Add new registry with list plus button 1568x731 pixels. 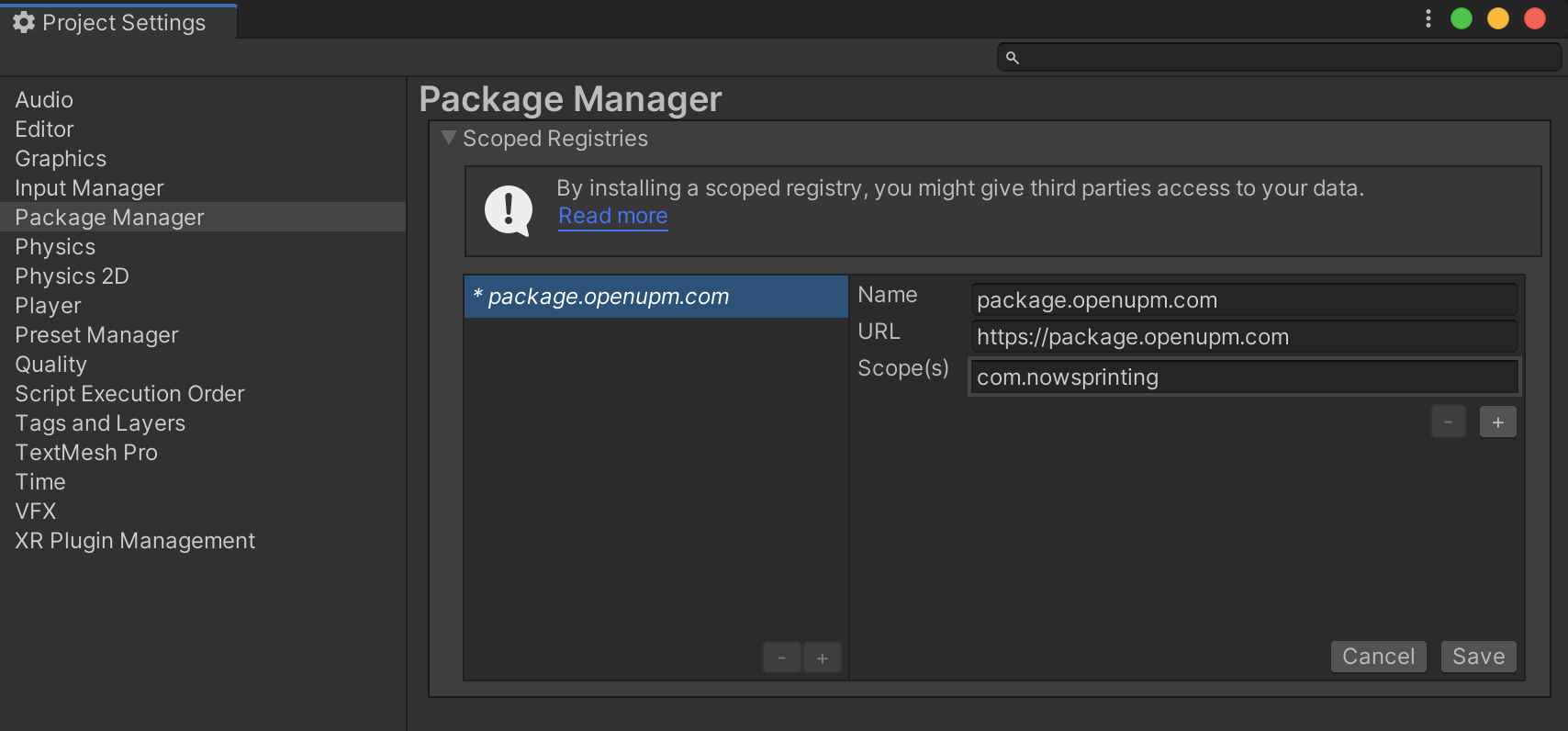pyautogui.click(x=823, y=658)
